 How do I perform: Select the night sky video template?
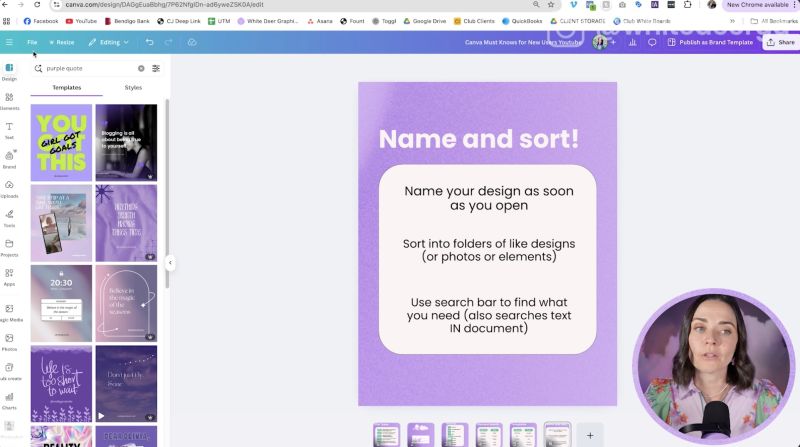click(126, 384)
